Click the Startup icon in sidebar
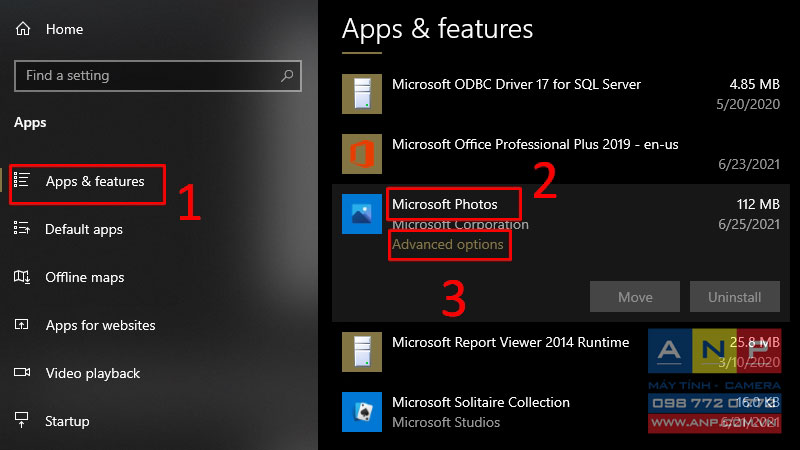800x450 pixels. coord(21,420)
